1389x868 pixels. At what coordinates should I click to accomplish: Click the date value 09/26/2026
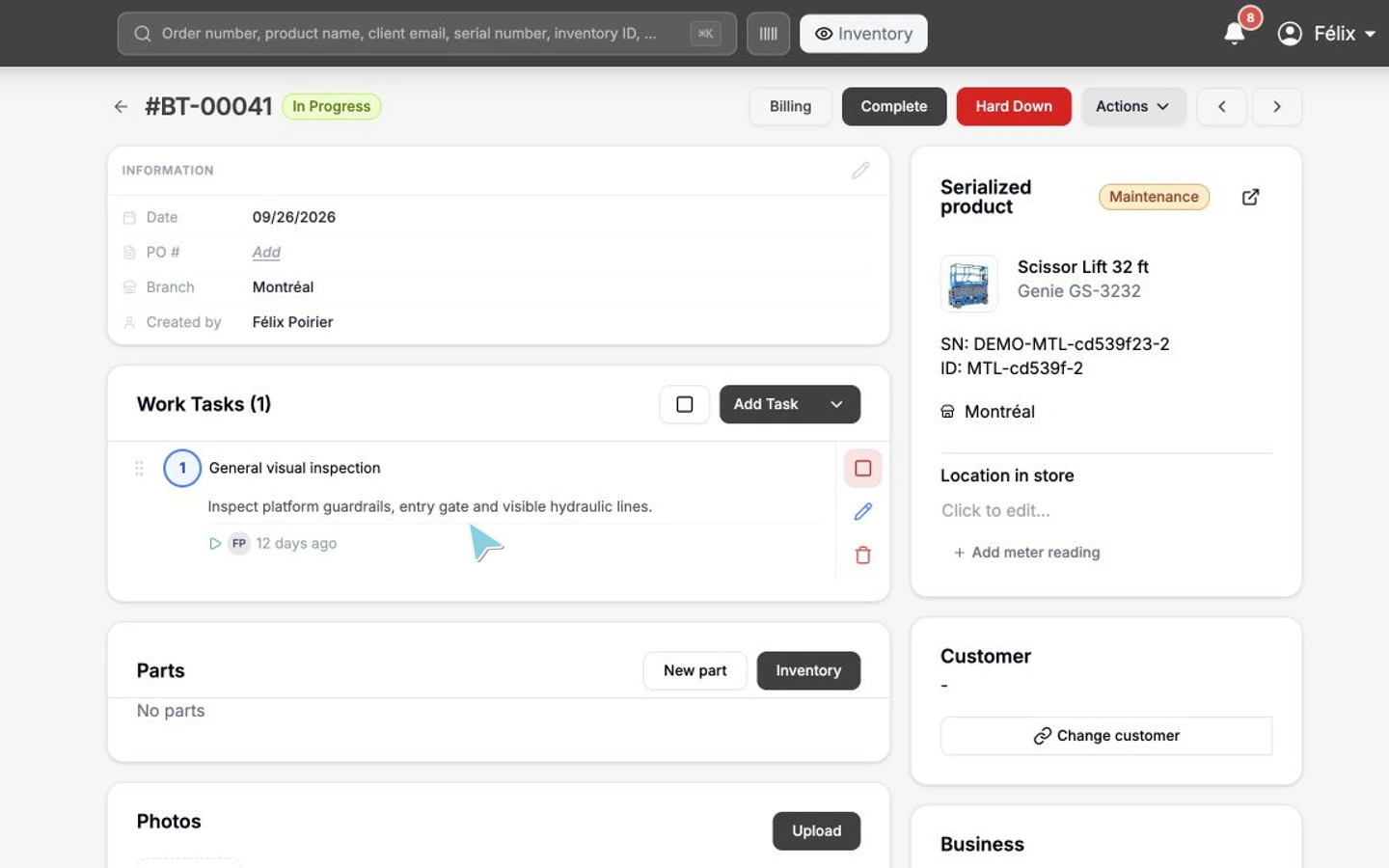tap(294, 217)
